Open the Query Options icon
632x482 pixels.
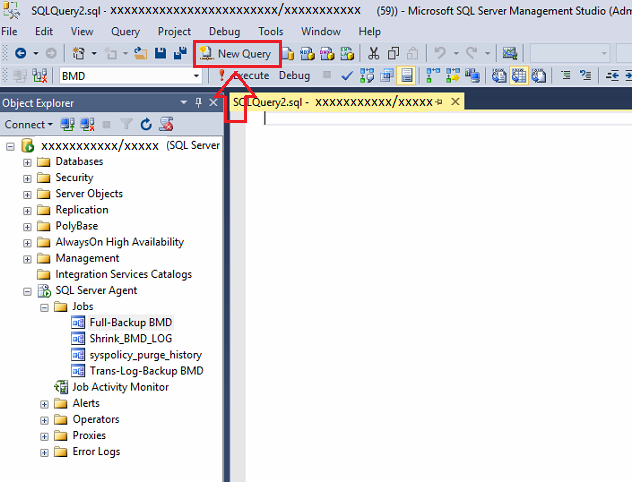coord(387,76)
